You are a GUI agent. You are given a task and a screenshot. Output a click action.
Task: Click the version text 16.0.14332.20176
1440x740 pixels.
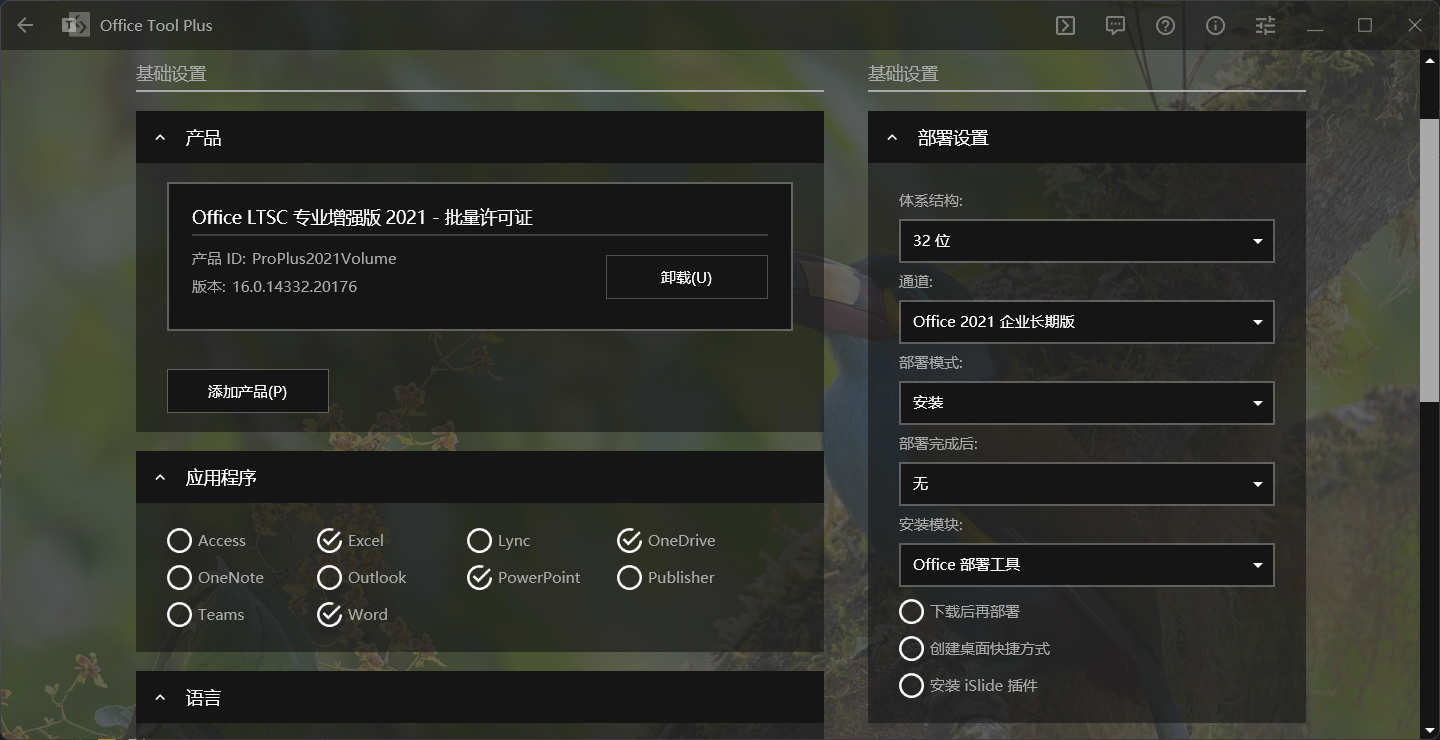pyautogui.click(x=294, y=286)
